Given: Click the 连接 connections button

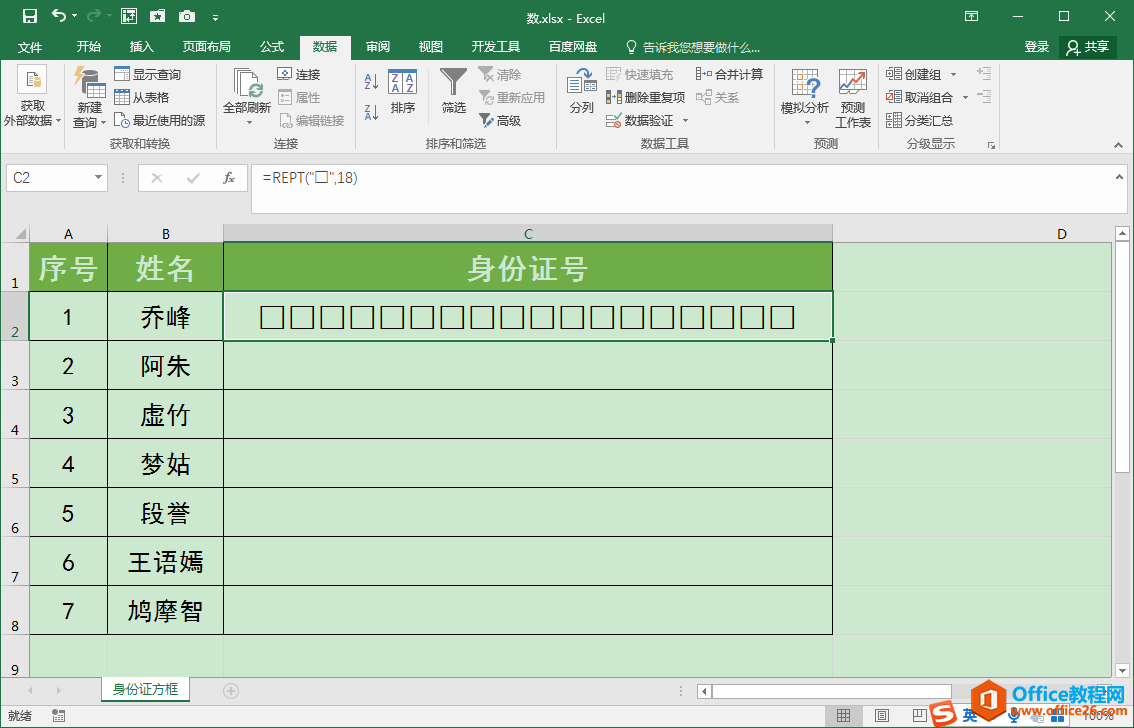Looking at the screenshot, I should [x=299, y=74].
